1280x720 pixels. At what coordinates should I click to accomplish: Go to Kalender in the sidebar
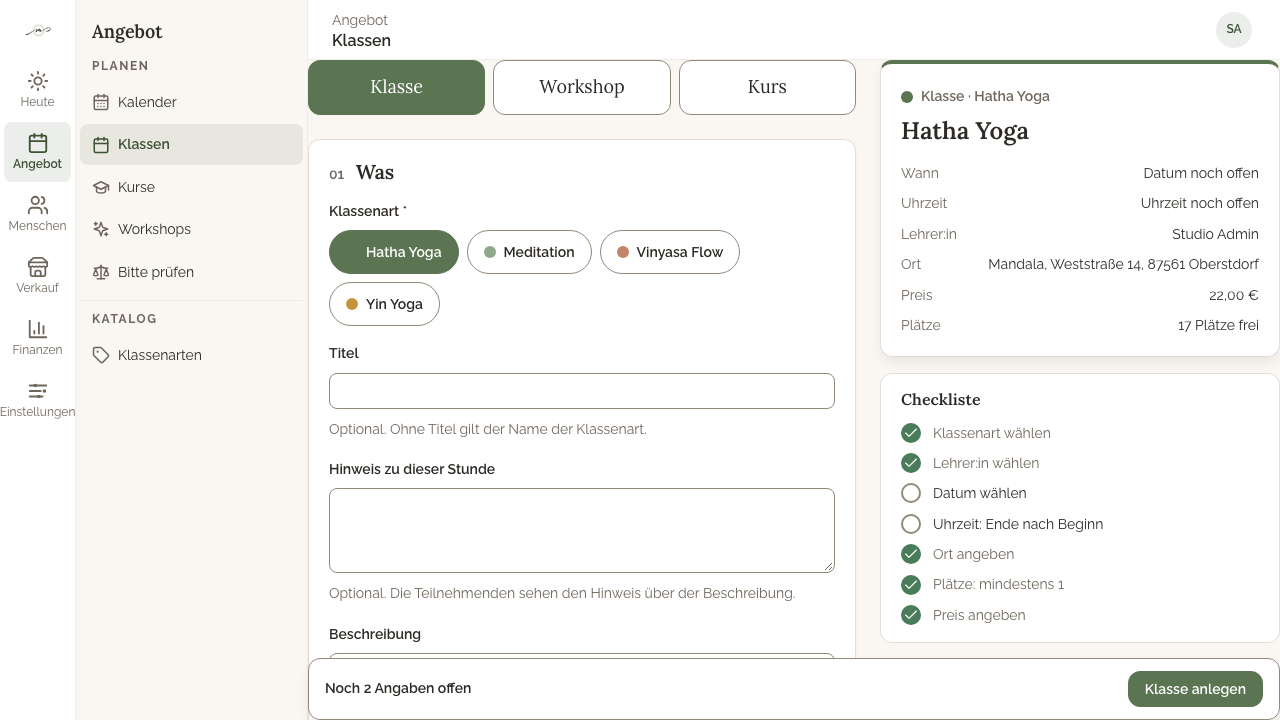pos(191,102)
